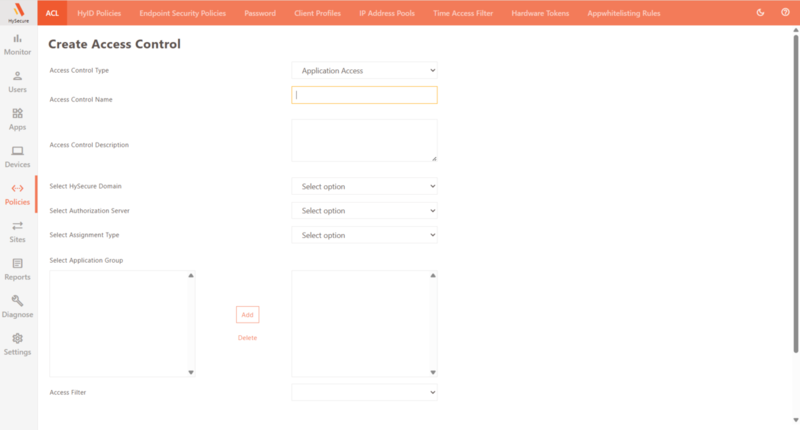Click the main page vertical scrollbar
800x430 pixels.
point(795,193)
